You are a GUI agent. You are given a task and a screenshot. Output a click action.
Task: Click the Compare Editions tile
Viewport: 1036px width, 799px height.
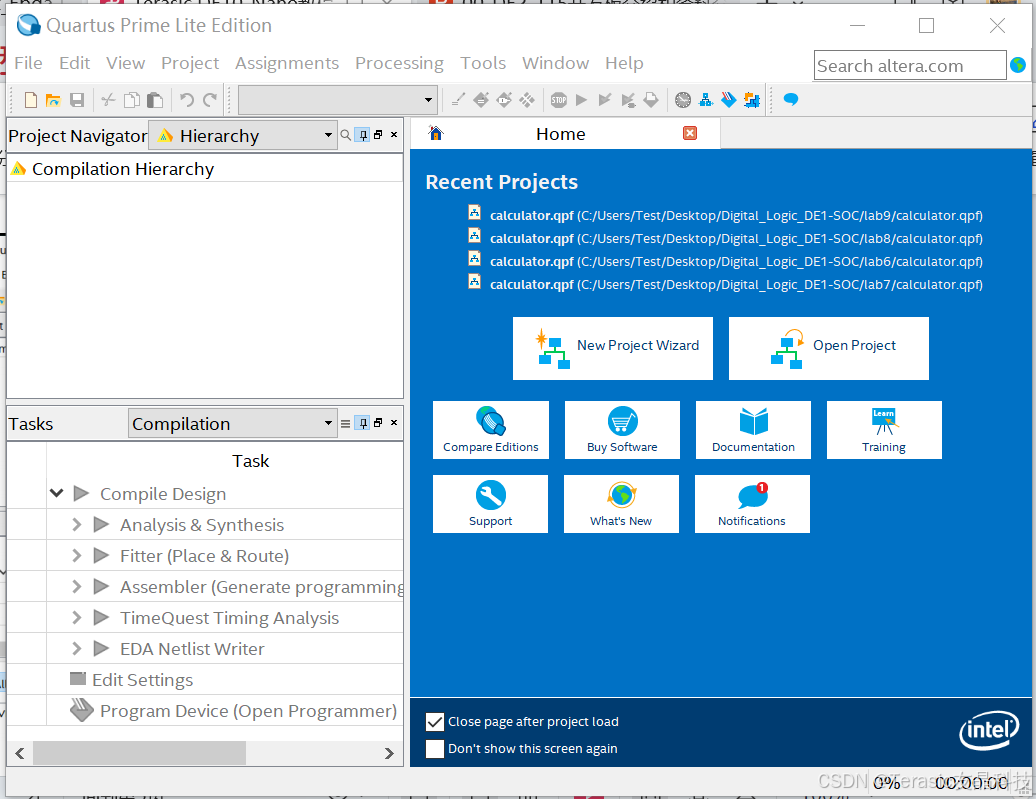[x=491, y=430]
